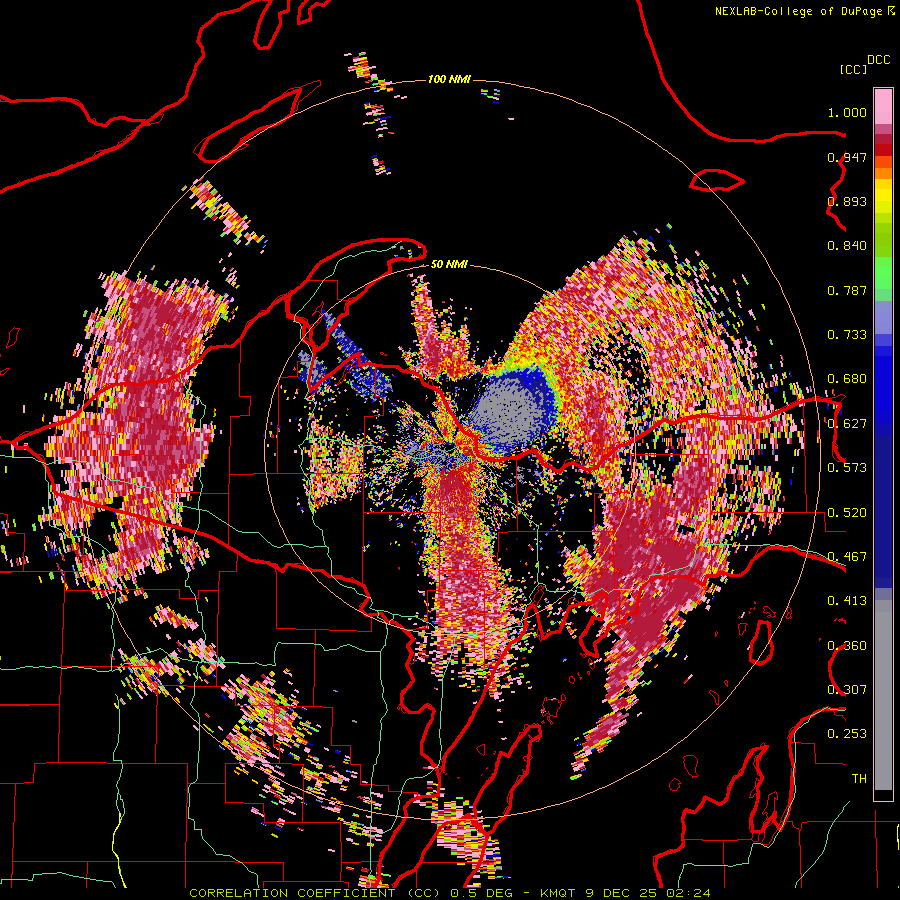Screen dimensions: 900x900
Task: Click the 0.893 legend value
Action: click(x=847, y=201)
